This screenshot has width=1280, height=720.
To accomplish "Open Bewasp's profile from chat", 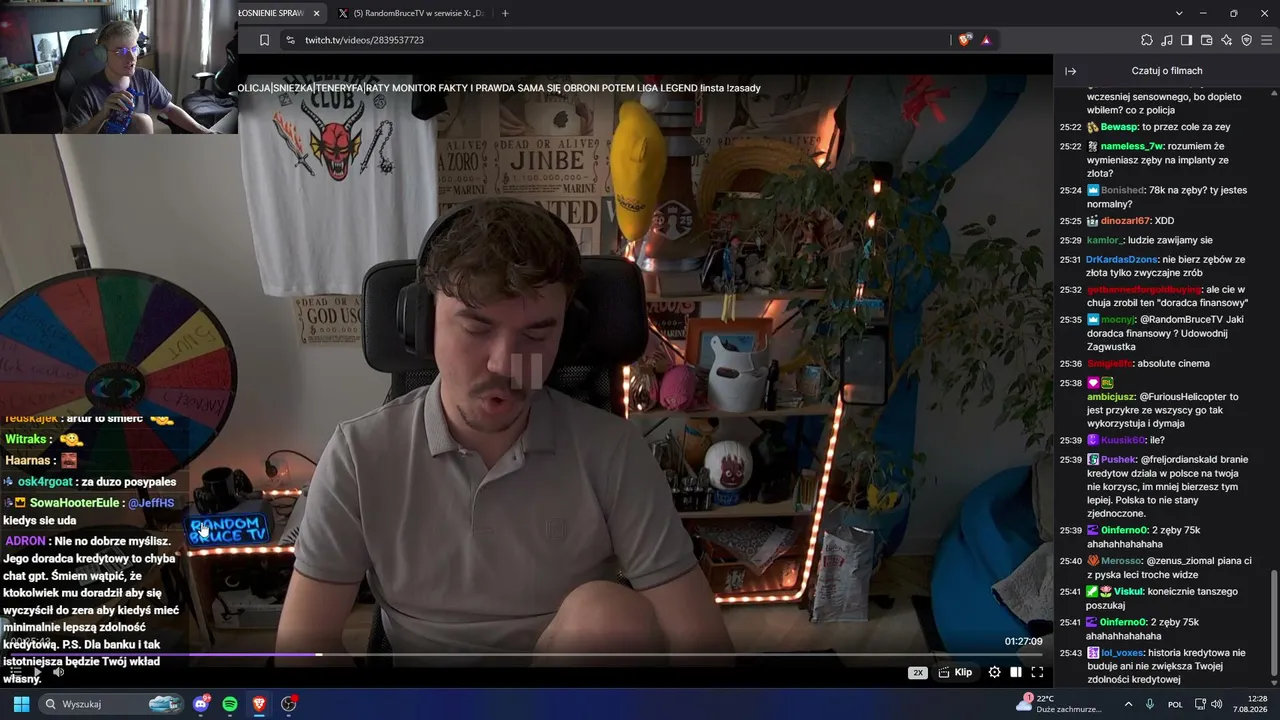I will pos(1119,127).
